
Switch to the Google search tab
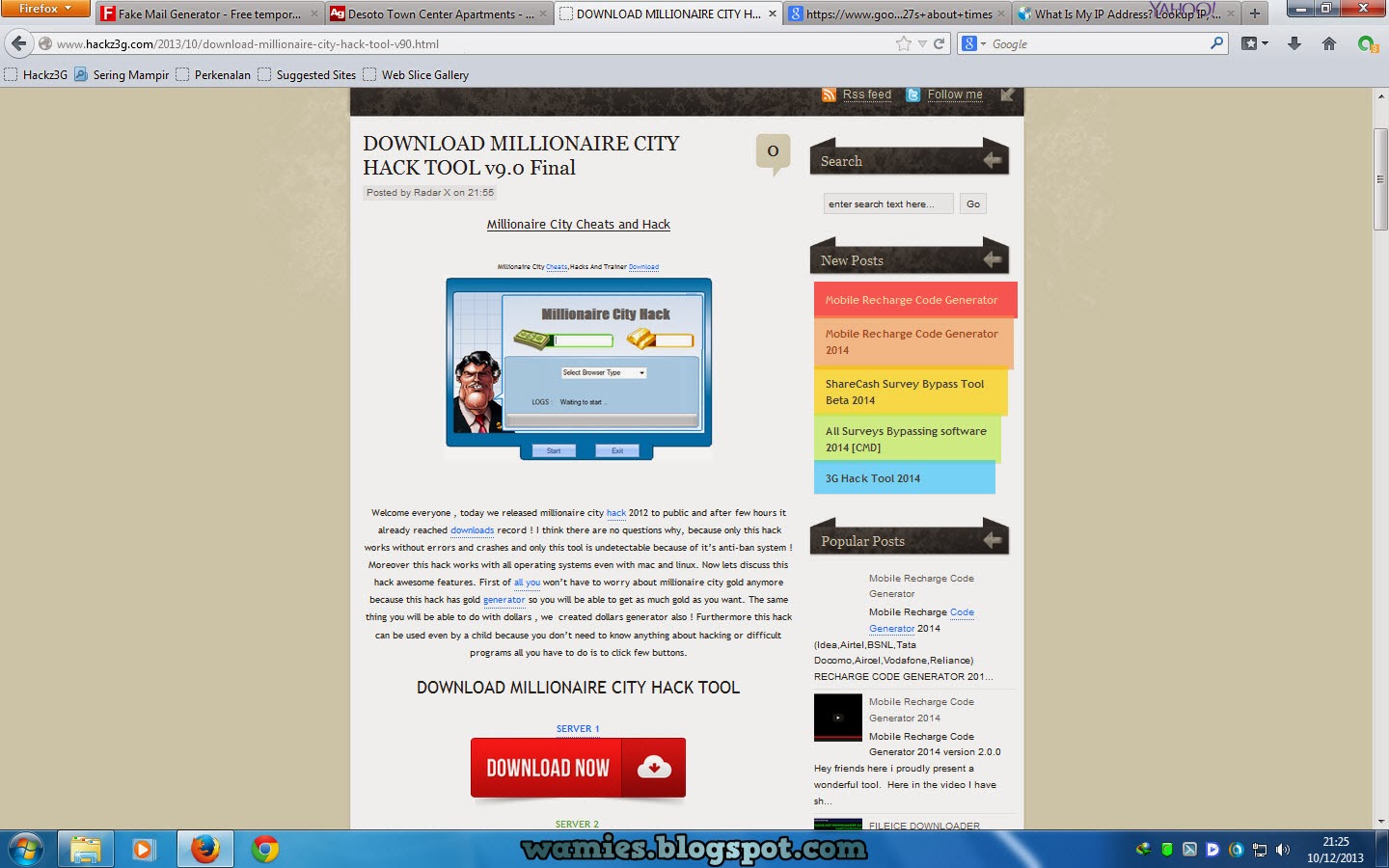click(898, 14)
